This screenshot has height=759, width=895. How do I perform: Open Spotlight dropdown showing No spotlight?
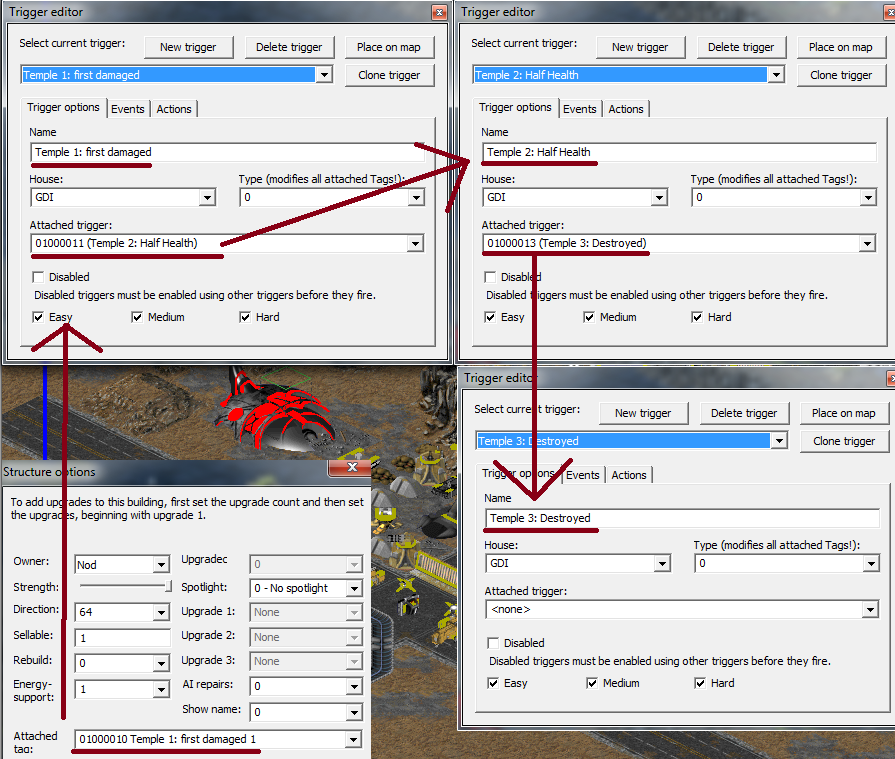[x=354, y=588]
